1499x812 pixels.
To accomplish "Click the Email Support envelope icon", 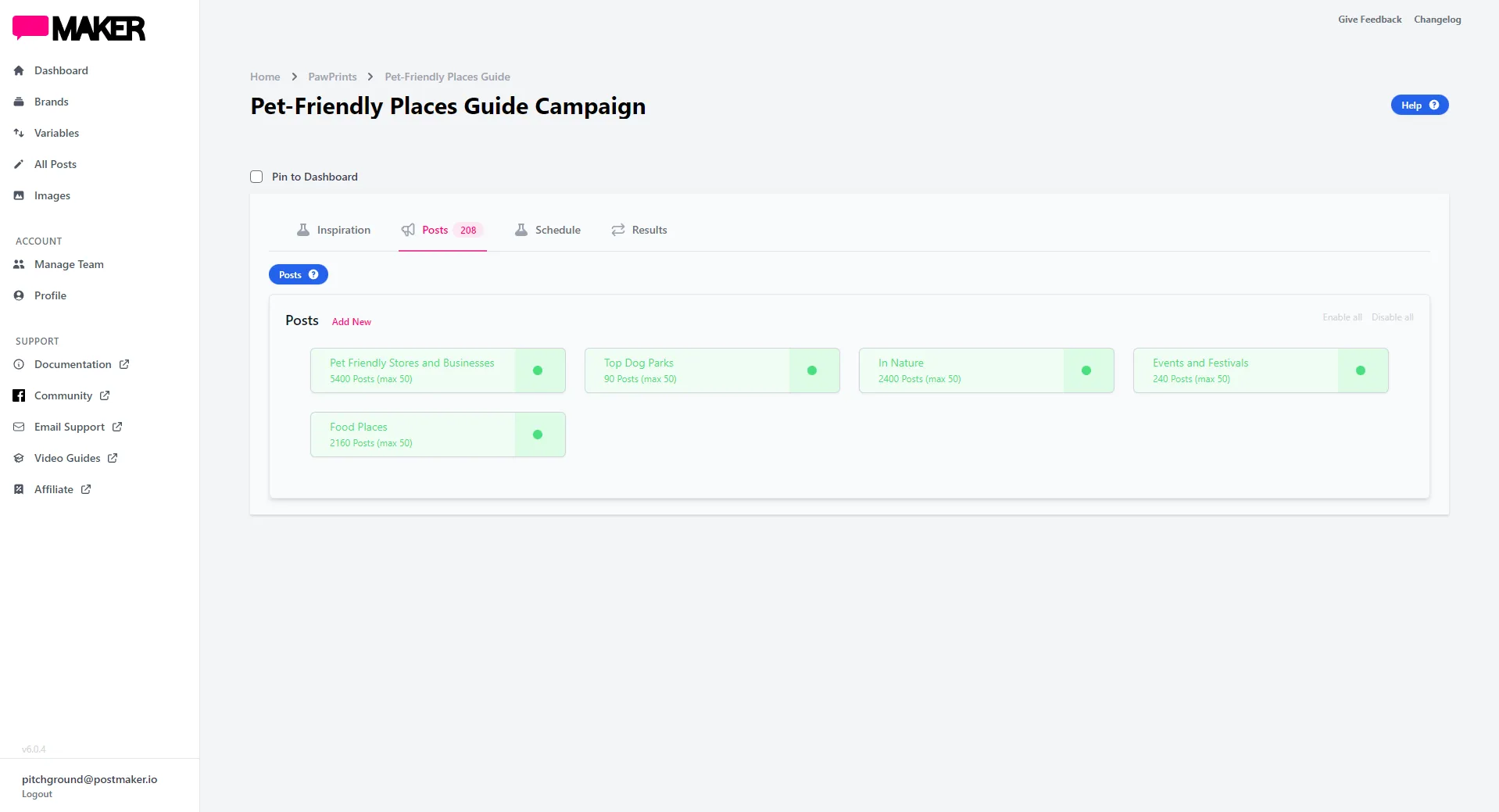I will point(19,427).
